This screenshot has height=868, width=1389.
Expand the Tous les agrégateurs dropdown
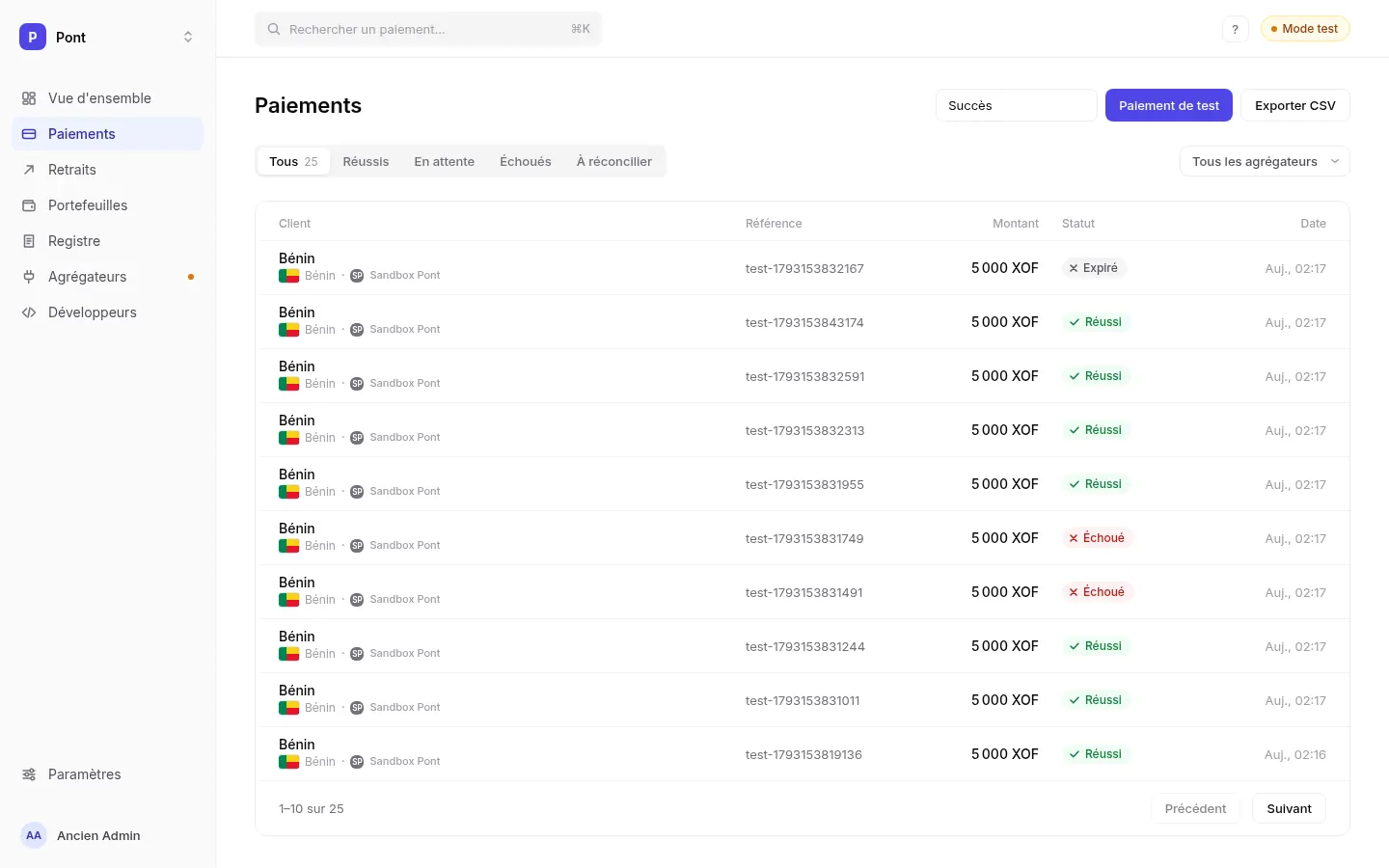coord(1265,161)
